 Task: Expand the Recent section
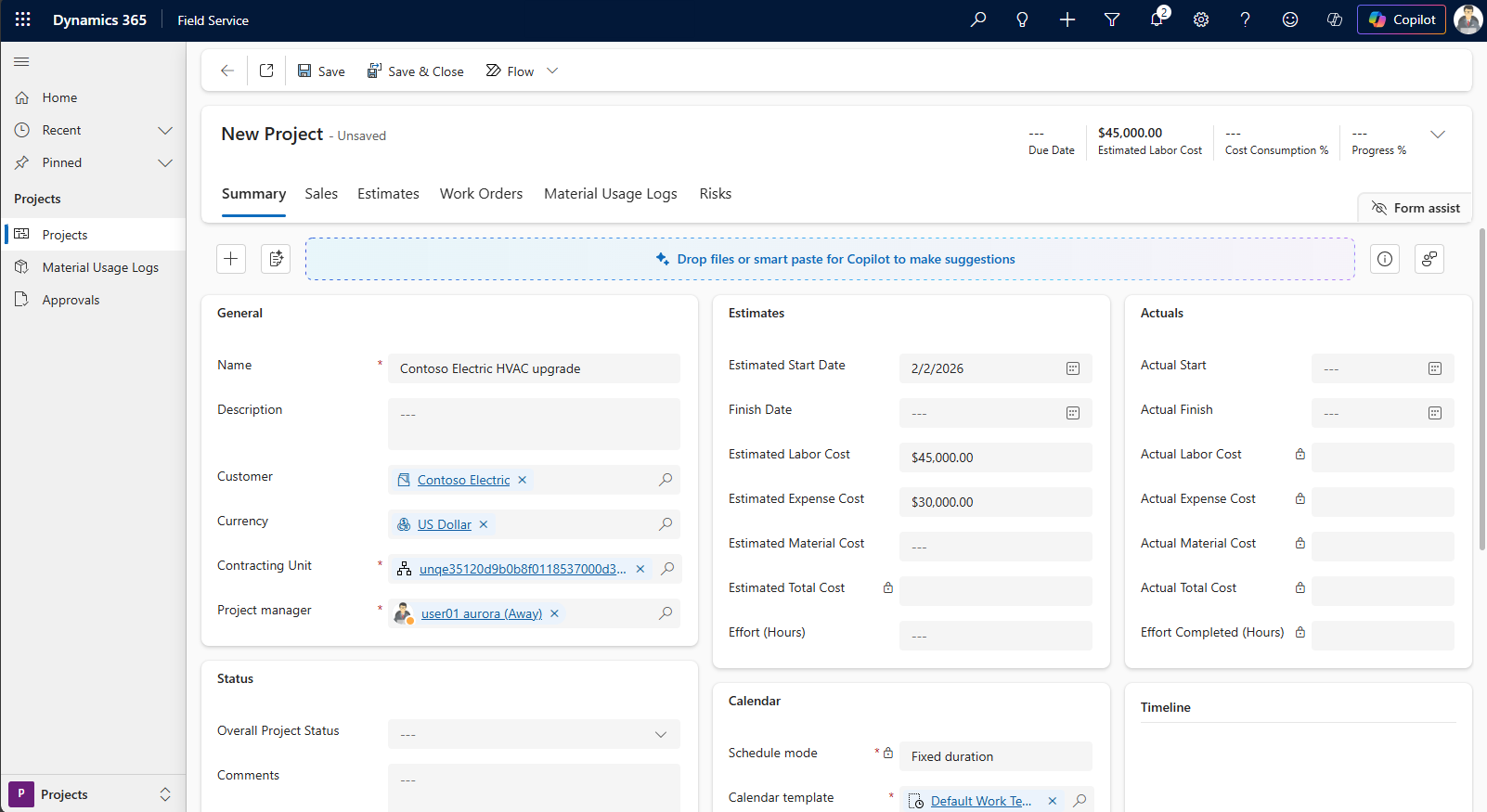tap(165, 130)
